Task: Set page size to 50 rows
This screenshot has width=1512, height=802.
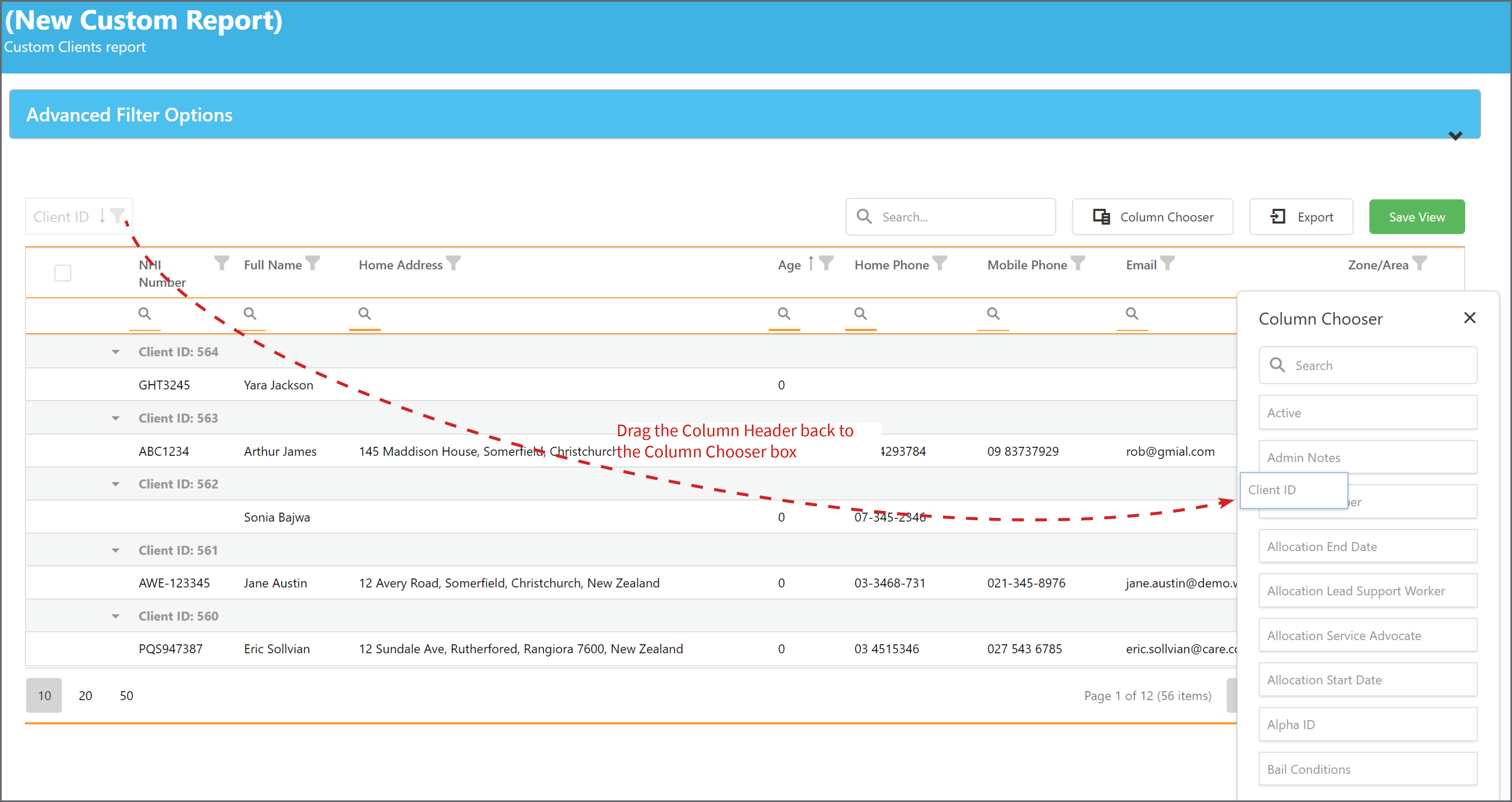Action: tap(126, 696)
